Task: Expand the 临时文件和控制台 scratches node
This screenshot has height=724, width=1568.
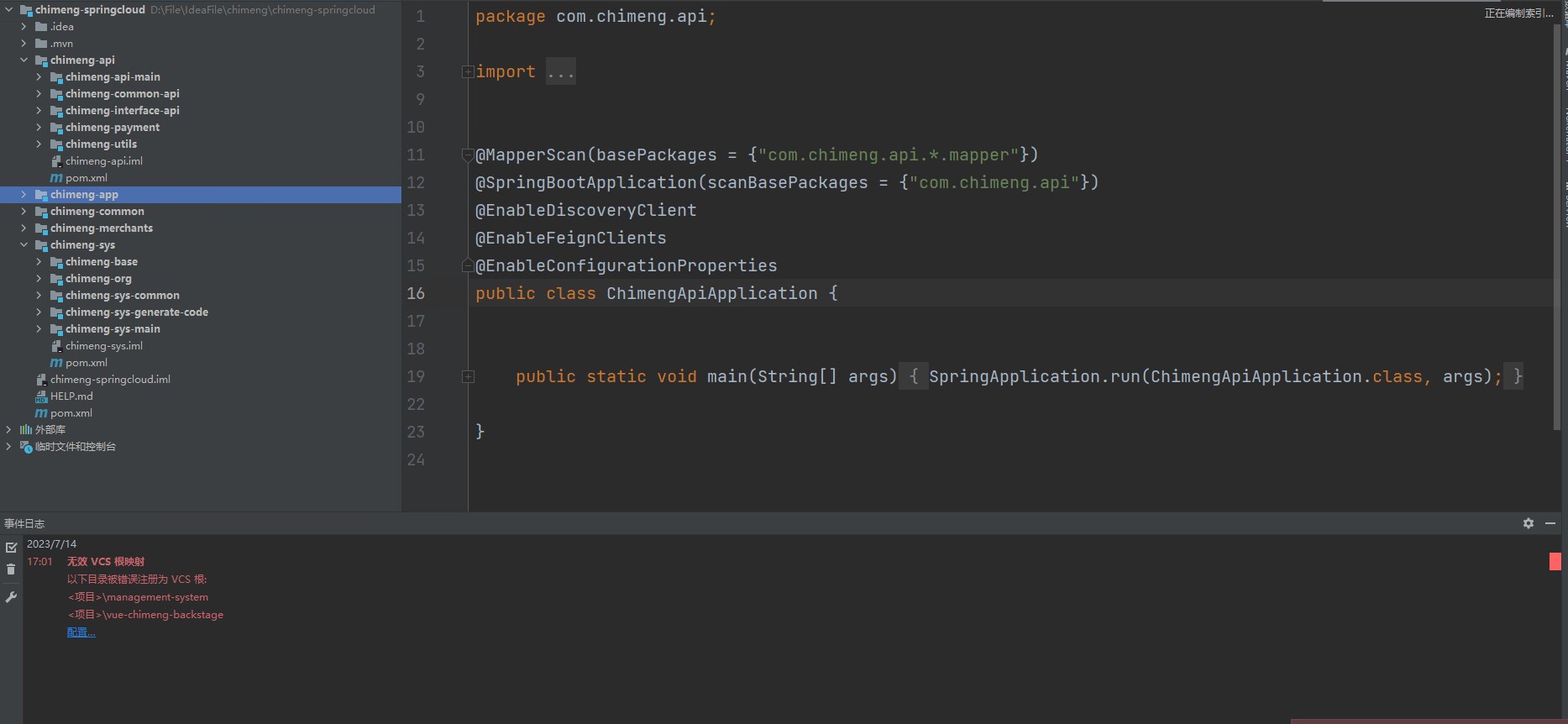Action: (x=9, y=447)
